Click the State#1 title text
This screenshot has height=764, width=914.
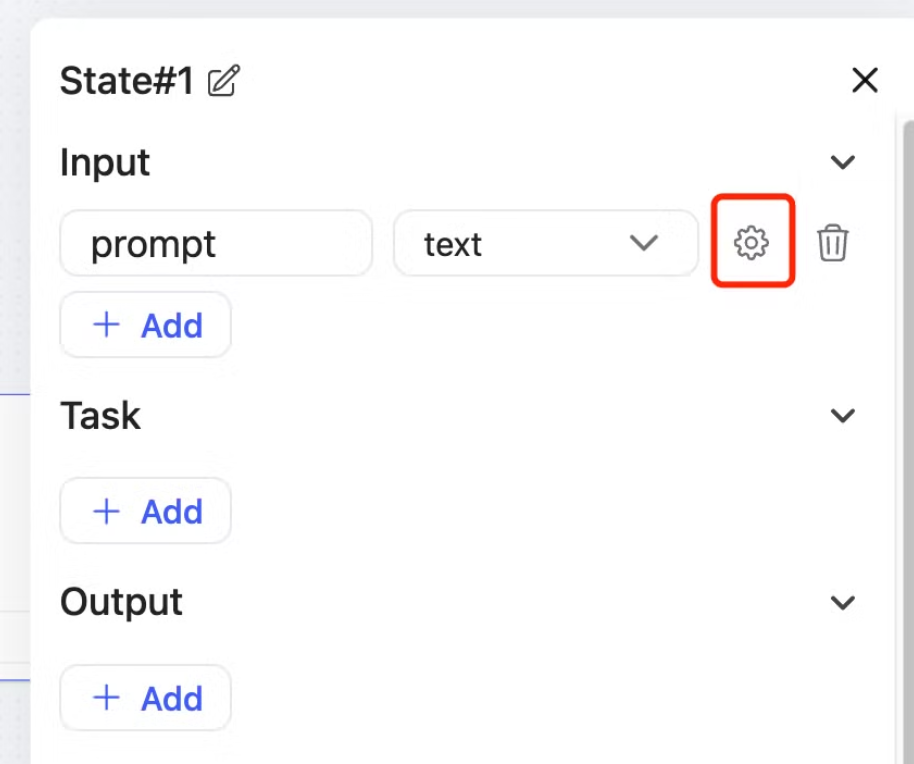point(126,81)
